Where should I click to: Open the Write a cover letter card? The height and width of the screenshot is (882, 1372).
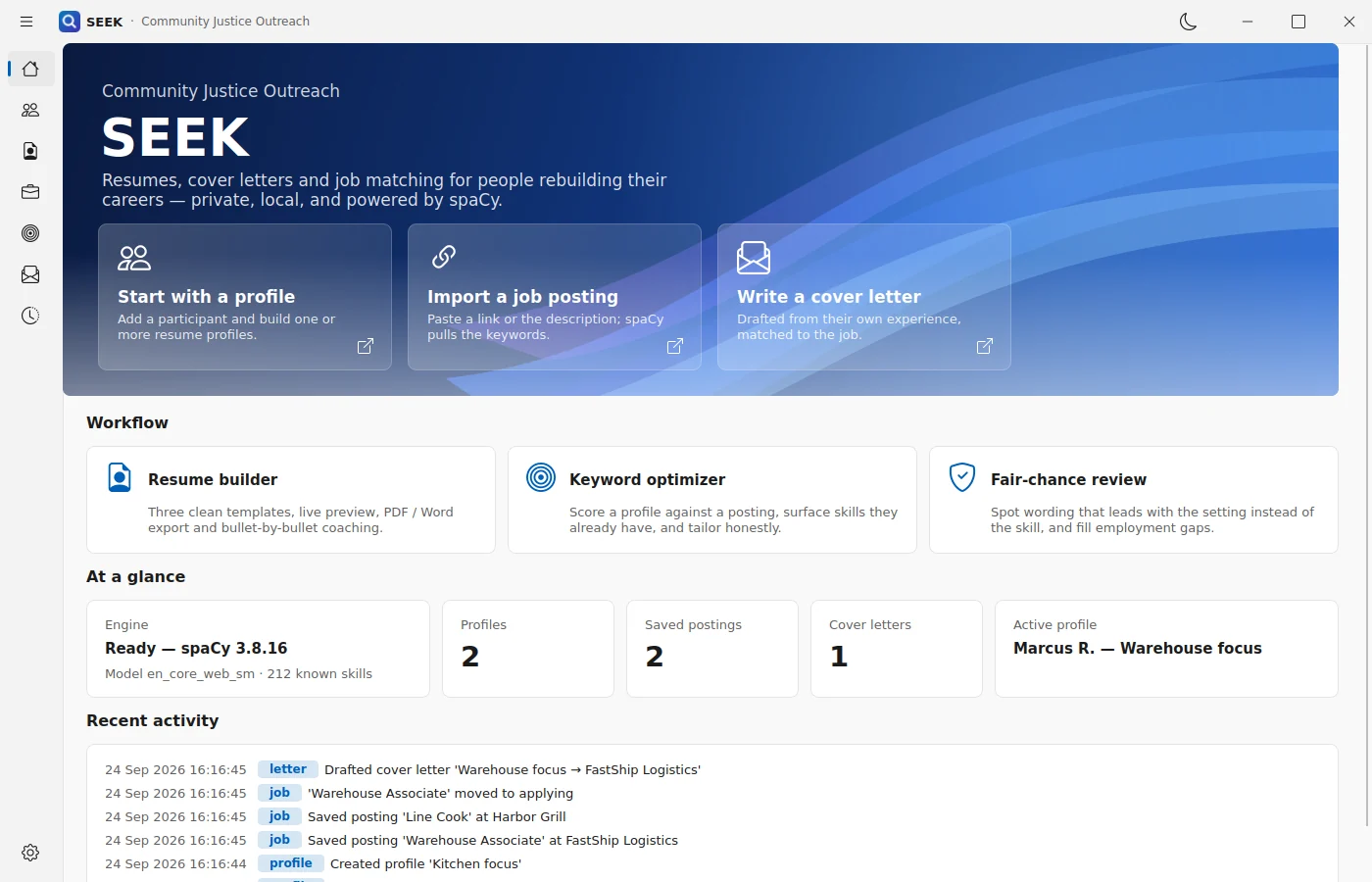[x=864, y=297]
